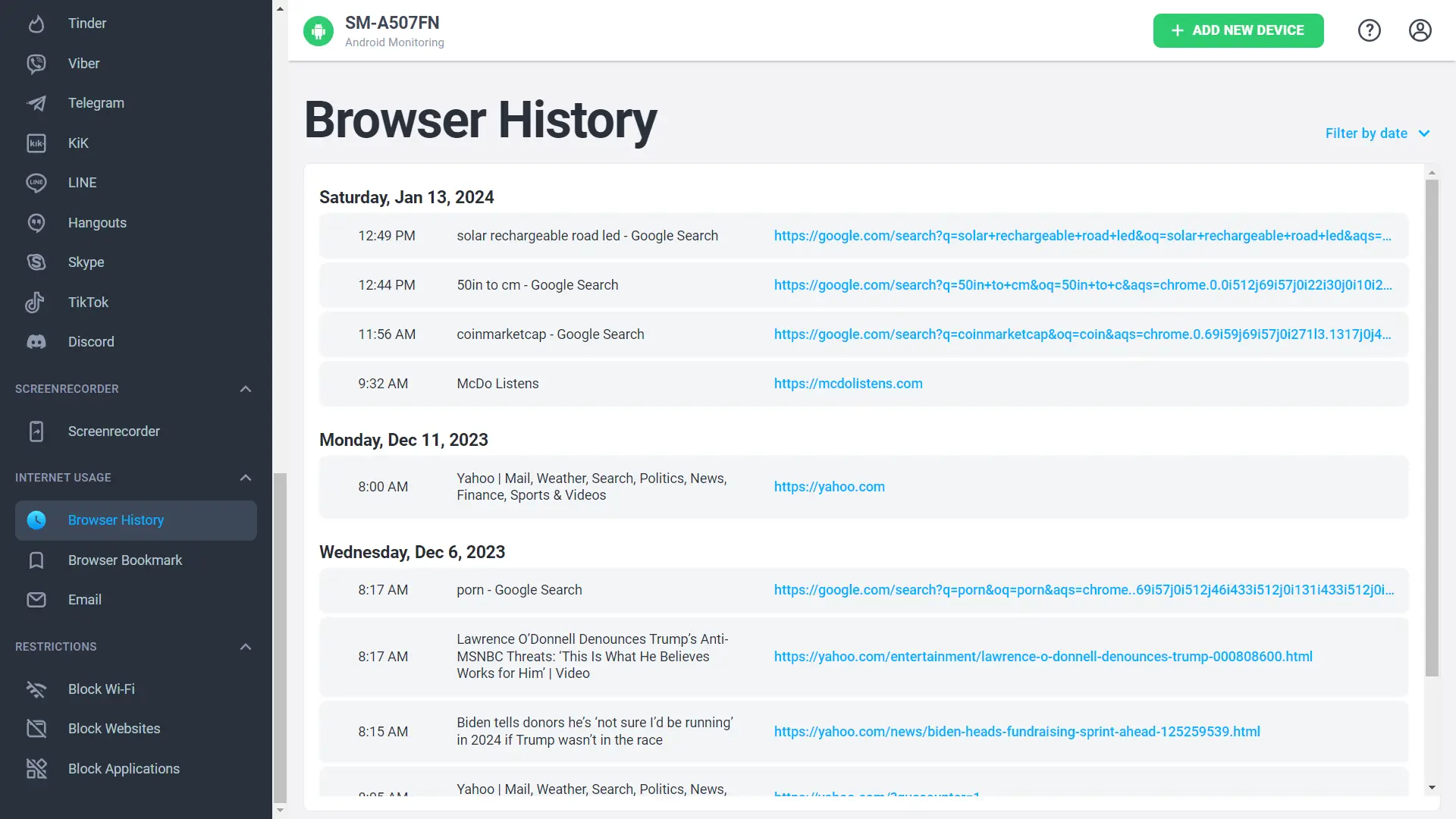Open the Email envelope icon

36,600
